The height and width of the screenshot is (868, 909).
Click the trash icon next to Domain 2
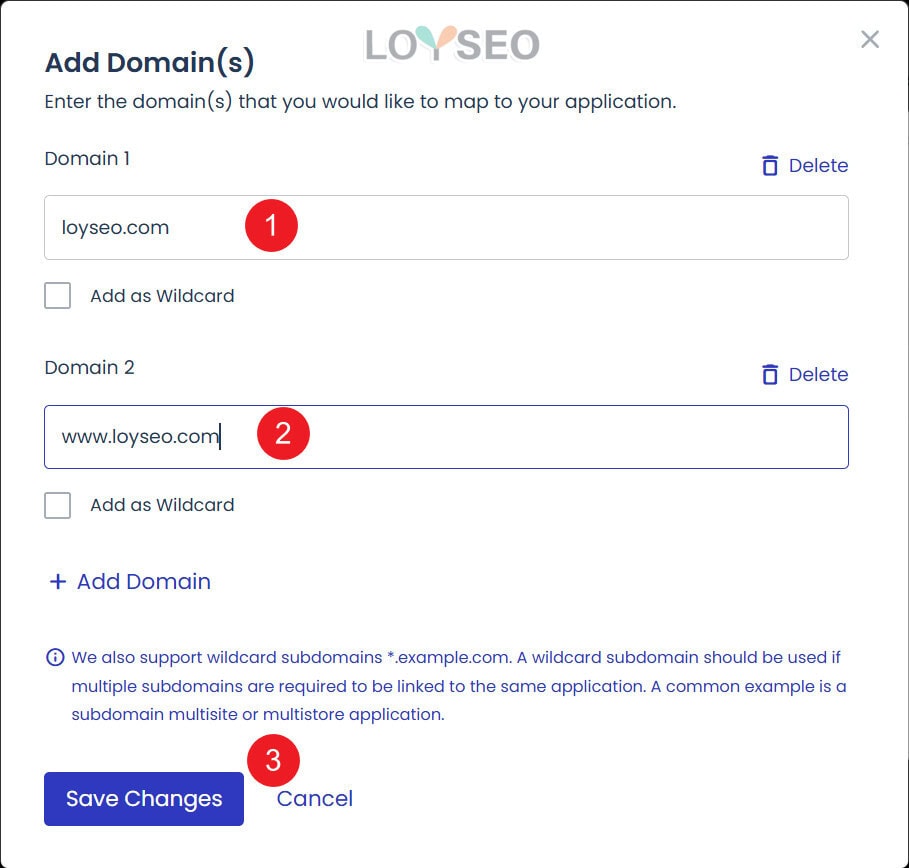pos(769,374)
